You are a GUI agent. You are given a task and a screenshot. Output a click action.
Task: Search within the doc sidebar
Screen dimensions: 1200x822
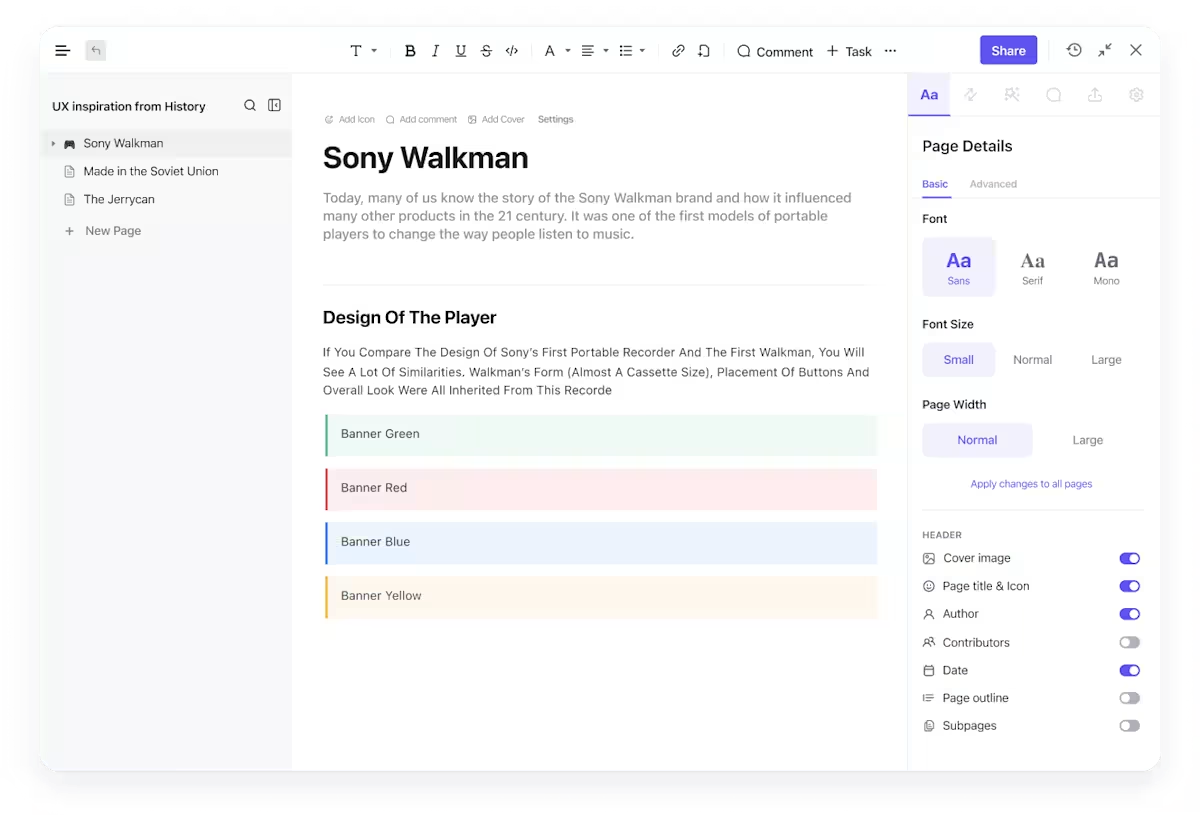(250, 105)
